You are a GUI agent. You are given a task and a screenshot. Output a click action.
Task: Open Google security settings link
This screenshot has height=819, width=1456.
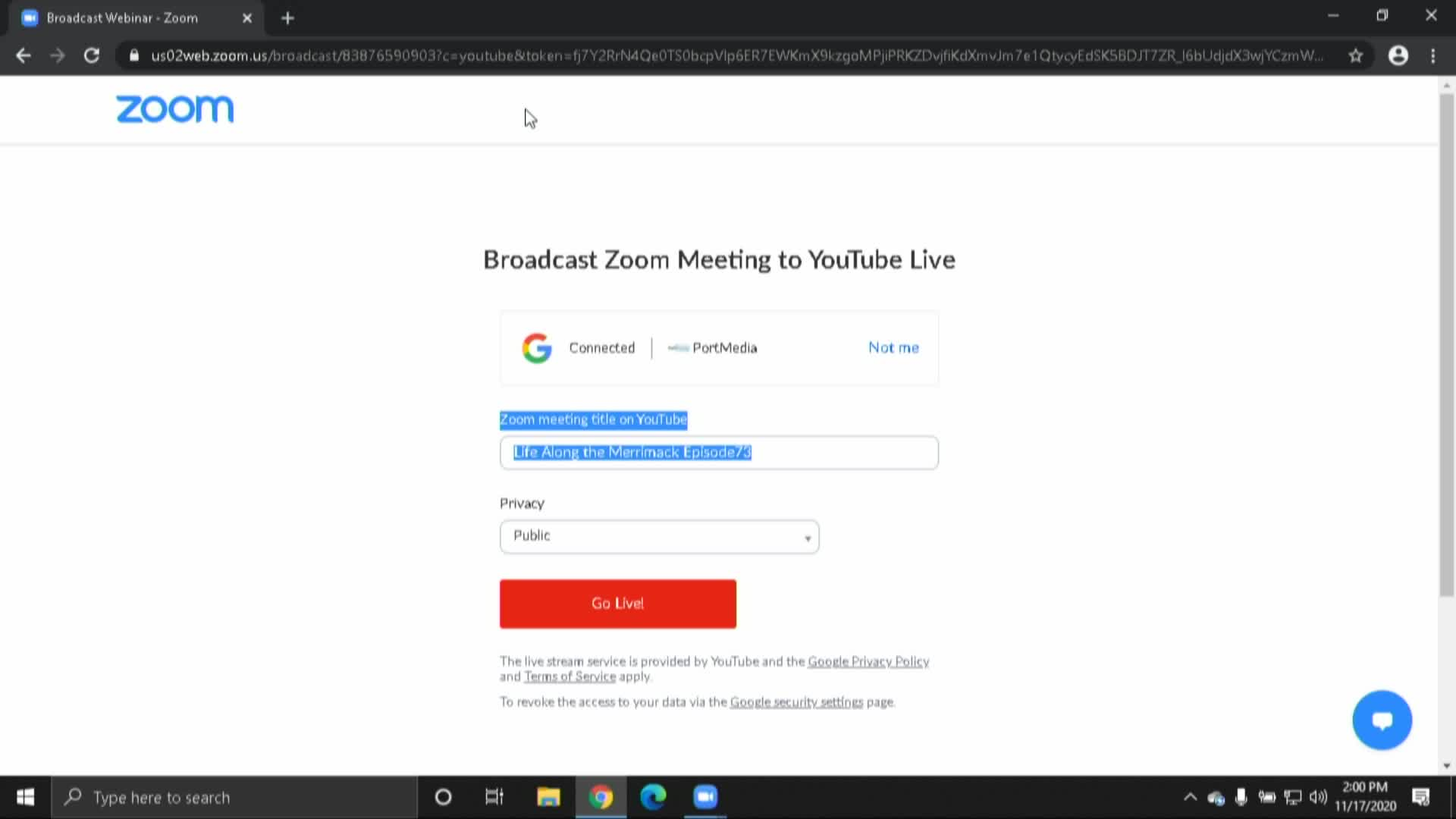(796, 702)
